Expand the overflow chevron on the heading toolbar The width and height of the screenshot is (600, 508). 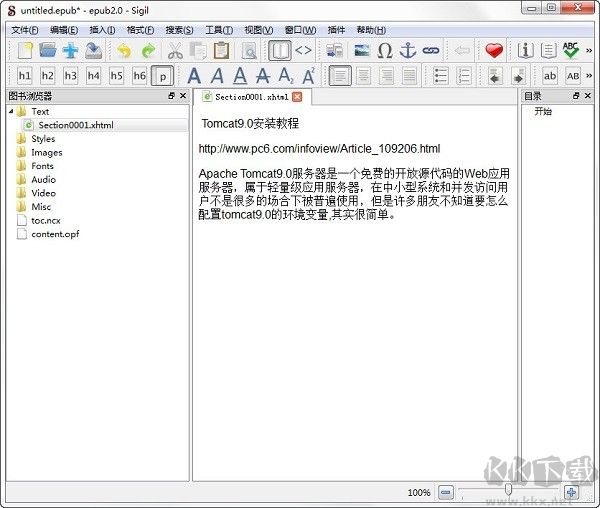pos(589,76)
